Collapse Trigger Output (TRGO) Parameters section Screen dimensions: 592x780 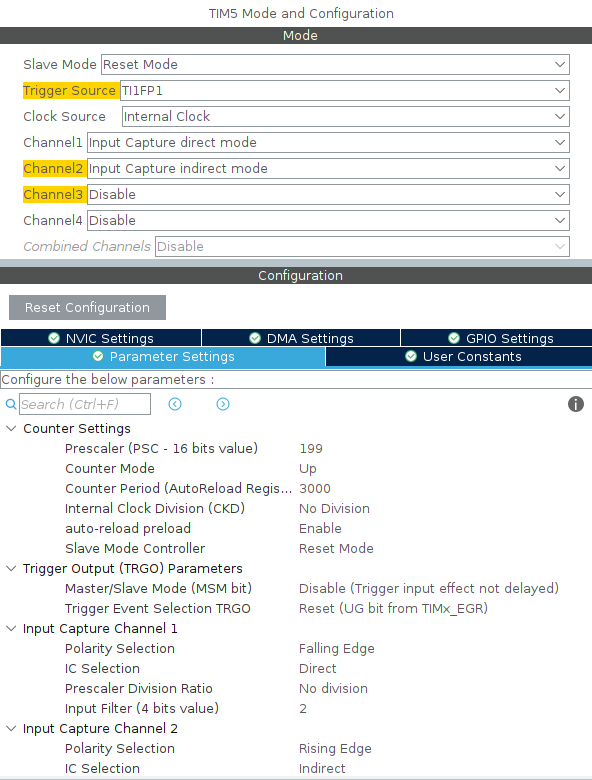coord(11,568)
